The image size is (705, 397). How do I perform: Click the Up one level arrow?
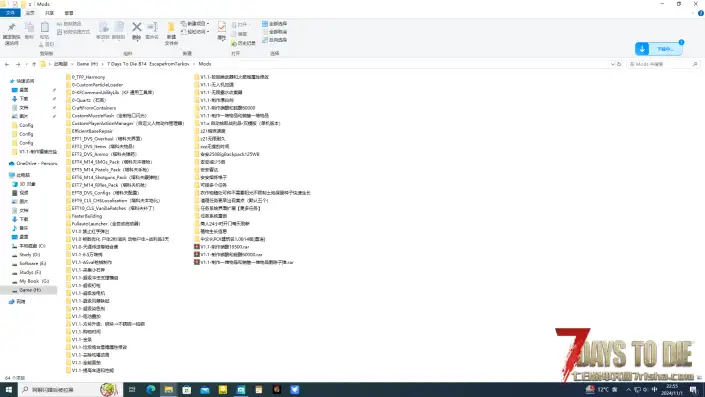click(x=34, y=64)
